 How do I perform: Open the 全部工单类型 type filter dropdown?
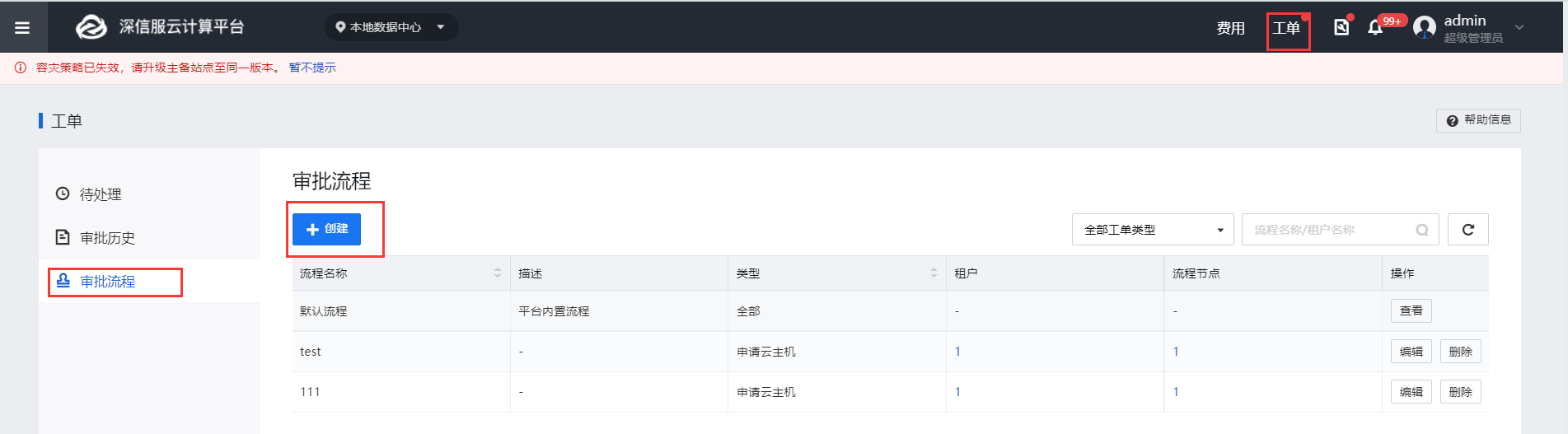click(1153, 230)
